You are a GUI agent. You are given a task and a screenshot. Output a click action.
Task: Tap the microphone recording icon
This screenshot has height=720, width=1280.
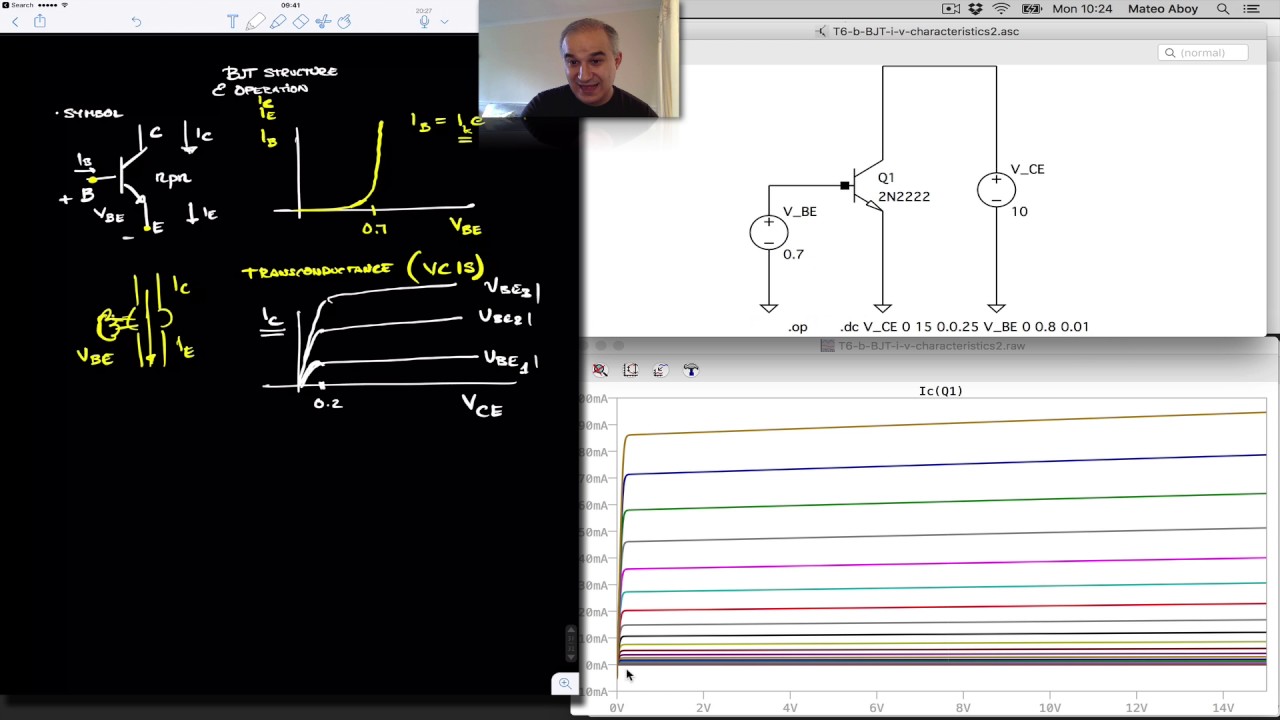pos(425,21)
